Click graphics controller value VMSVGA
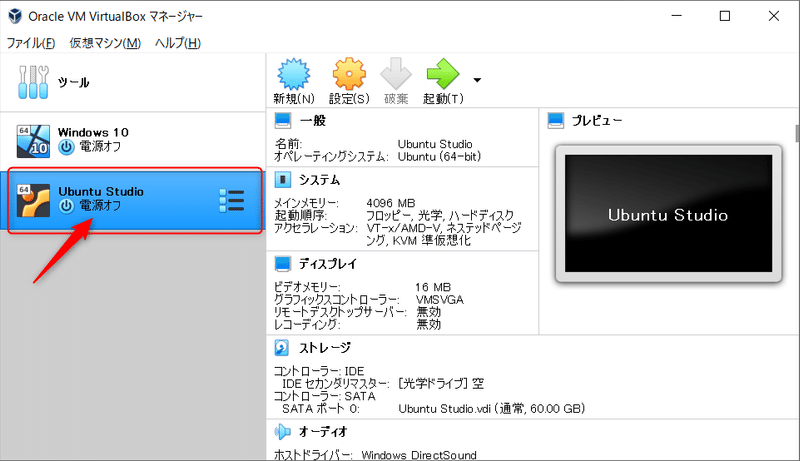 (x=440, y=300)
